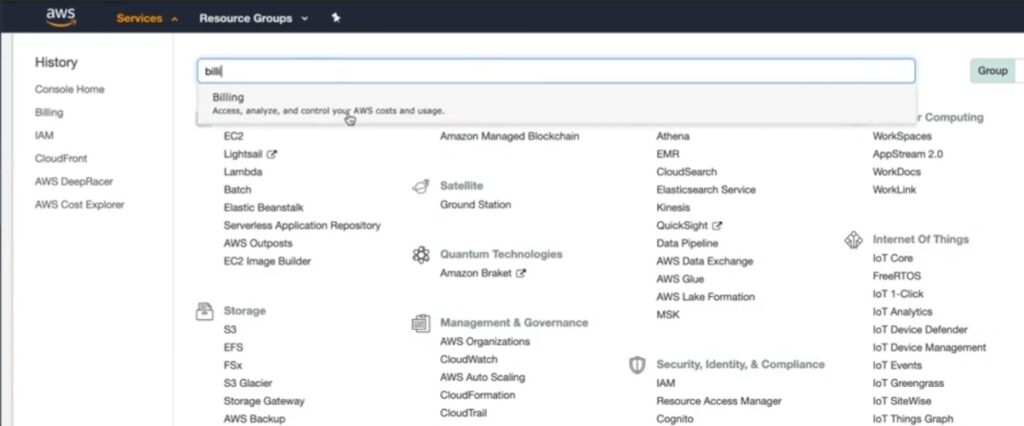The height and width of the screenshot is (426, 1024).
Task: Open CloudFront from History
Action: pyautogui.click(x=61, y=158)
